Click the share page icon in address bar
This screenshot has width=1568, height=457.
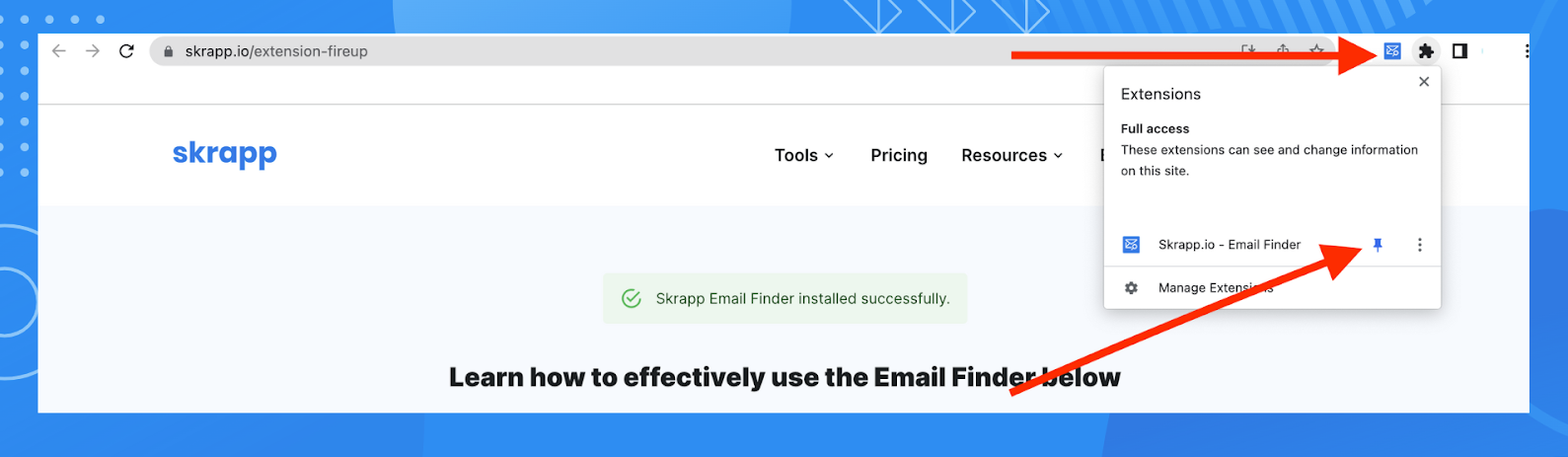1283,50
